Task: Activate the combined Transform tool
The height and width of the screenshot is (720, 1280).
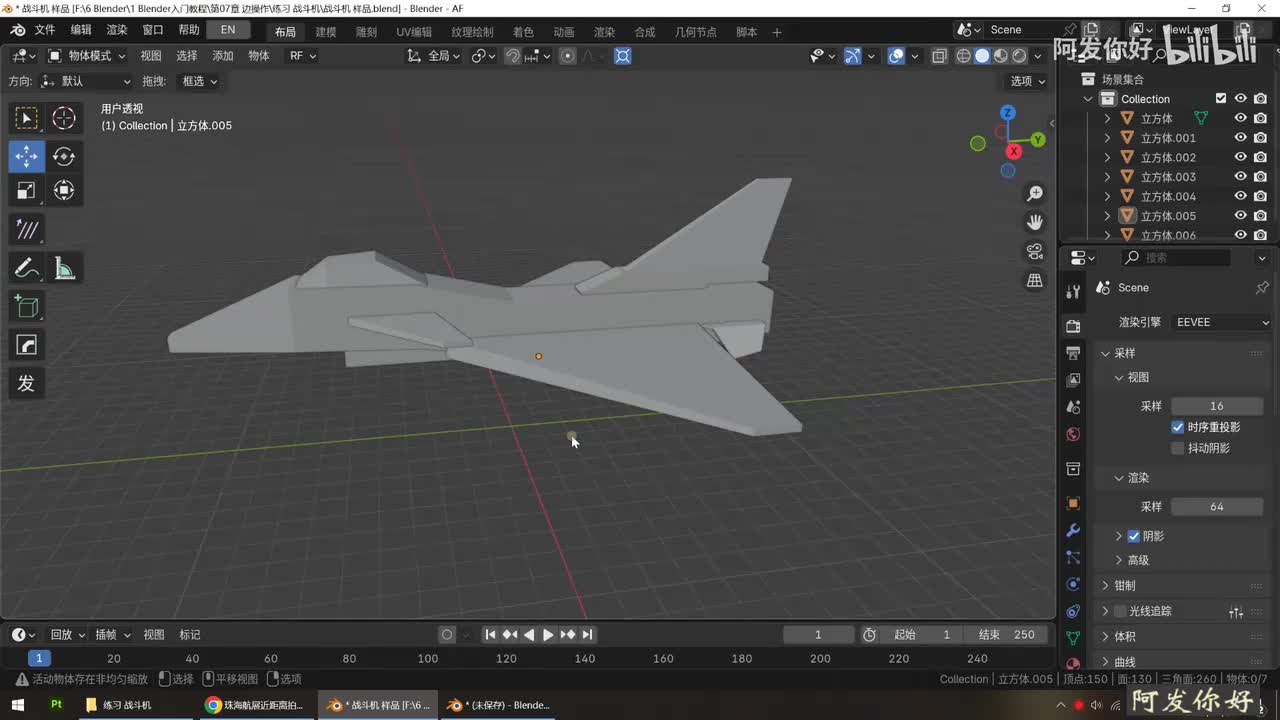Action: point(64,190)
